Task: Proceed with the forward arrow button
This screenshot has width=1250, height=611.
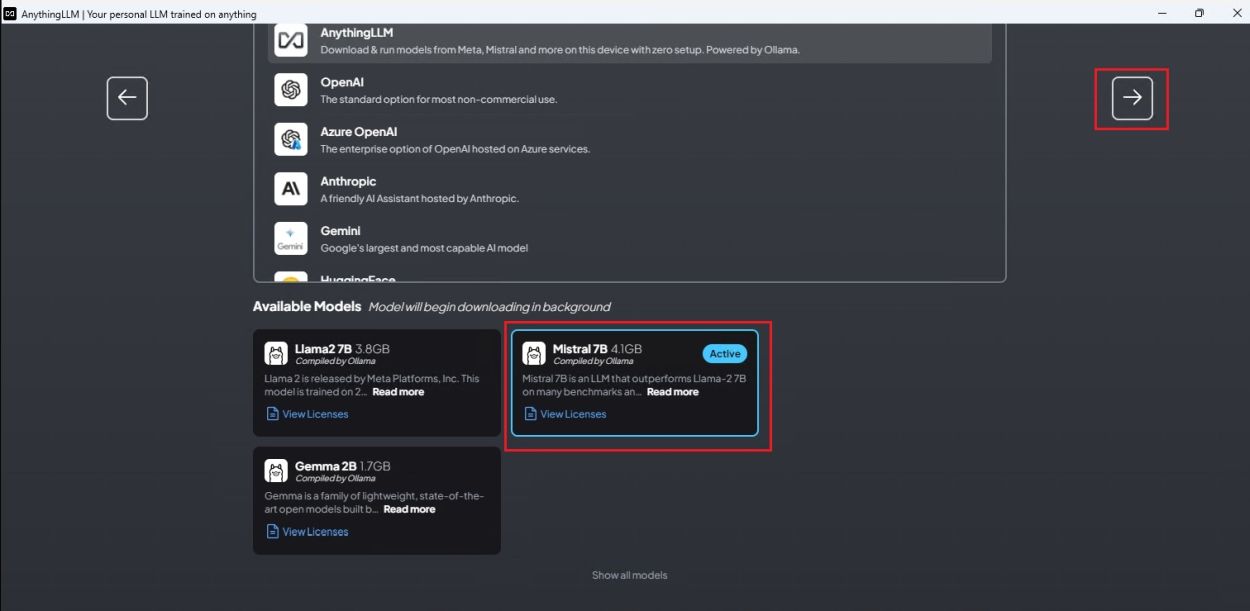Action: (1130, 97)
